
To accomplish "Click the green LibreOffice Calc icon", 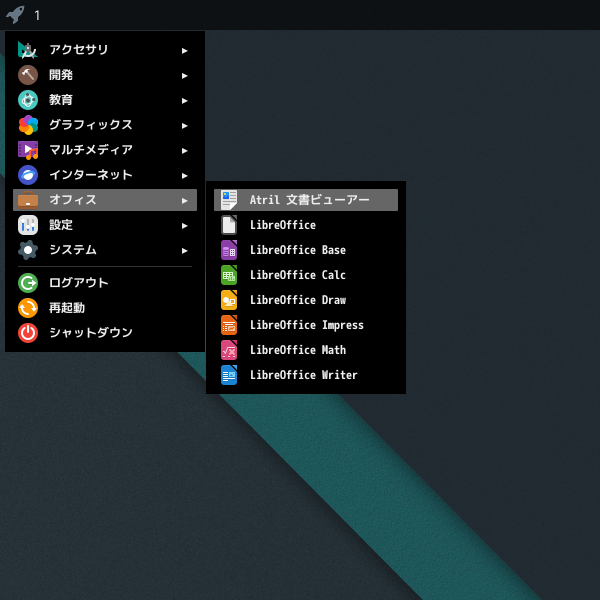I will [x=229, y=275].
